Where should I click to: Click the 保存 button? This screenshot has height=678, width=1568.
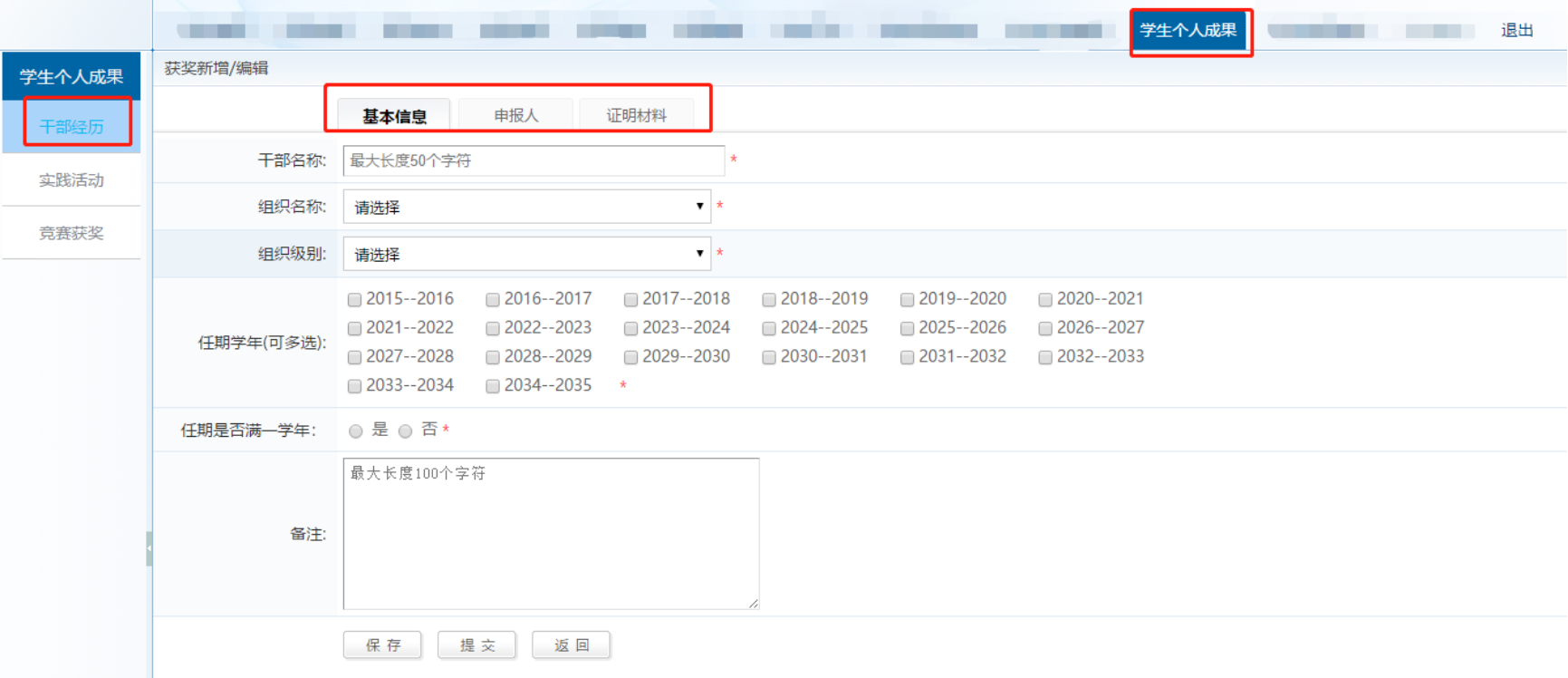pos(382,645)
